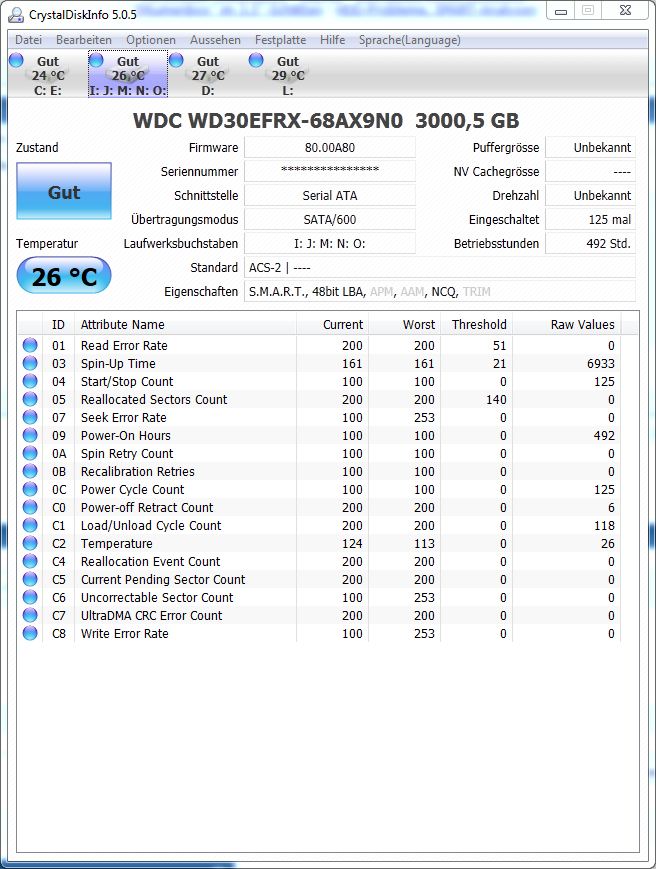Image resolution: width=656 pixels, height=869 pixels.
Task: Click the status orb for Read Error Rate
Action: 30,345
